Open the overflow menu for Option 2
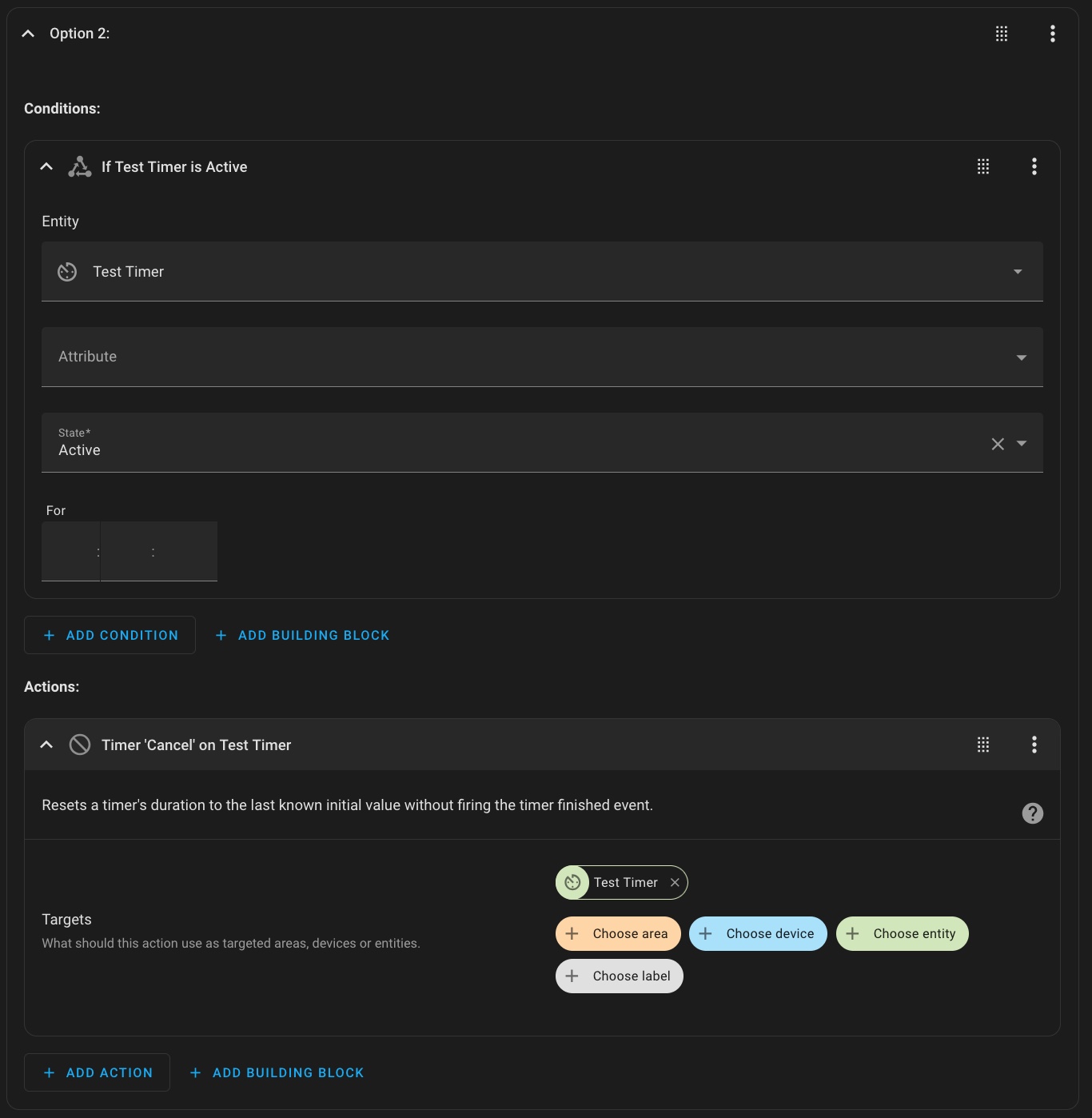Viewport: 1092px width, 1118px height. pyautogui.click(x=1052, y=33)
